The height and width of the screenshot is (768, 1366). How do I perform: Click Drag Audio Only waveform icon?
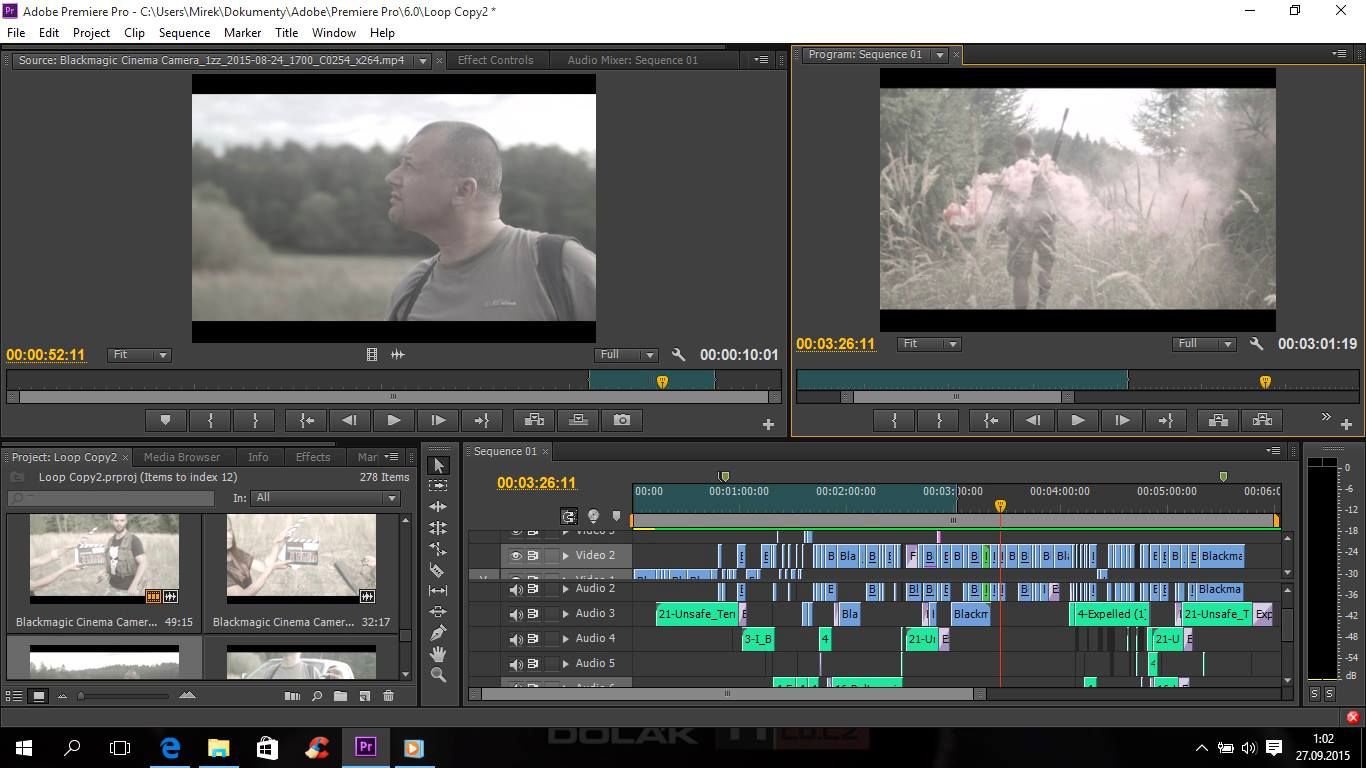tap(397, 354)
